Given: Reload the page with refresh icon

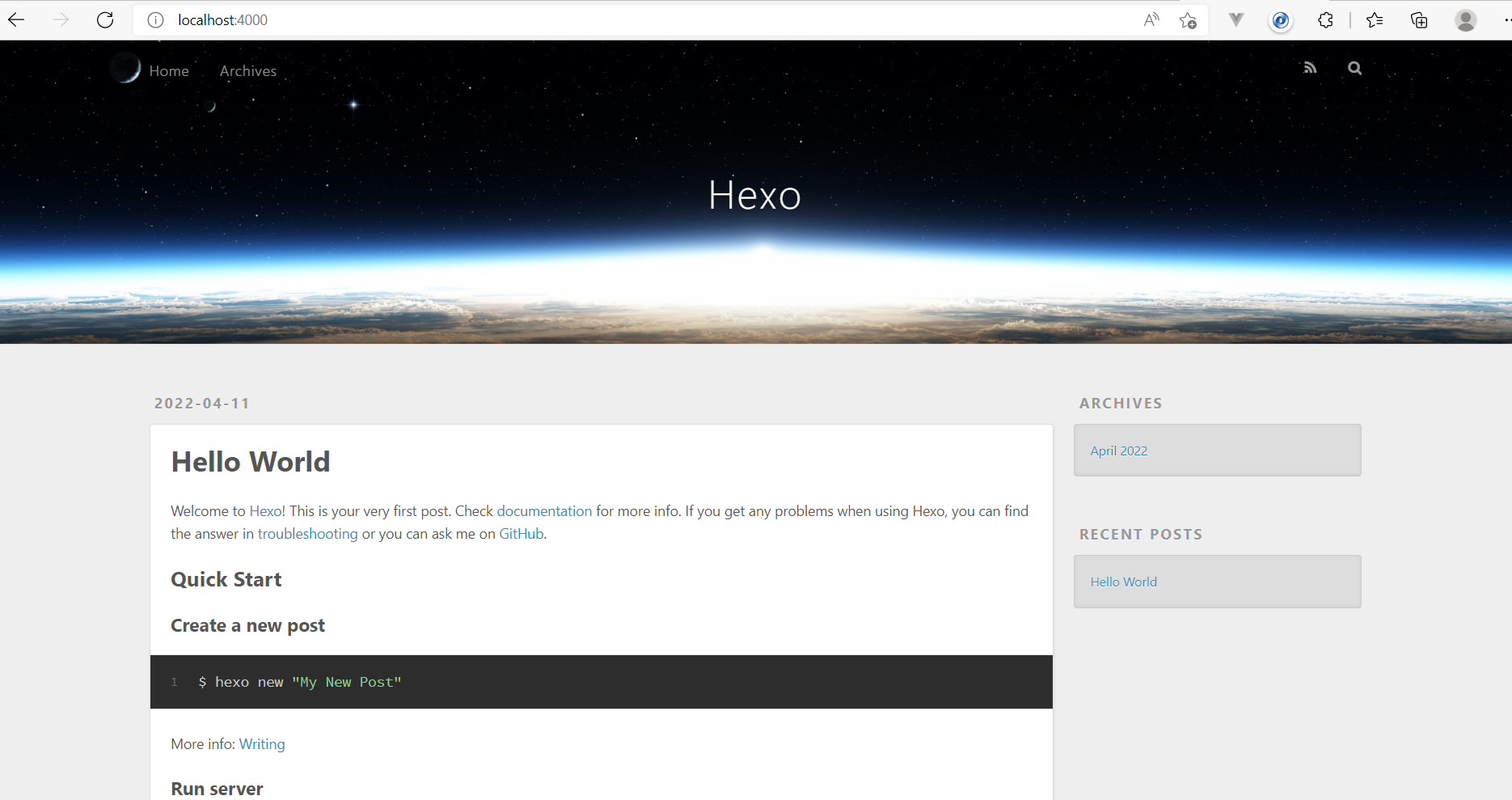Looking at the screenshot, I should (x=105, y=20).
